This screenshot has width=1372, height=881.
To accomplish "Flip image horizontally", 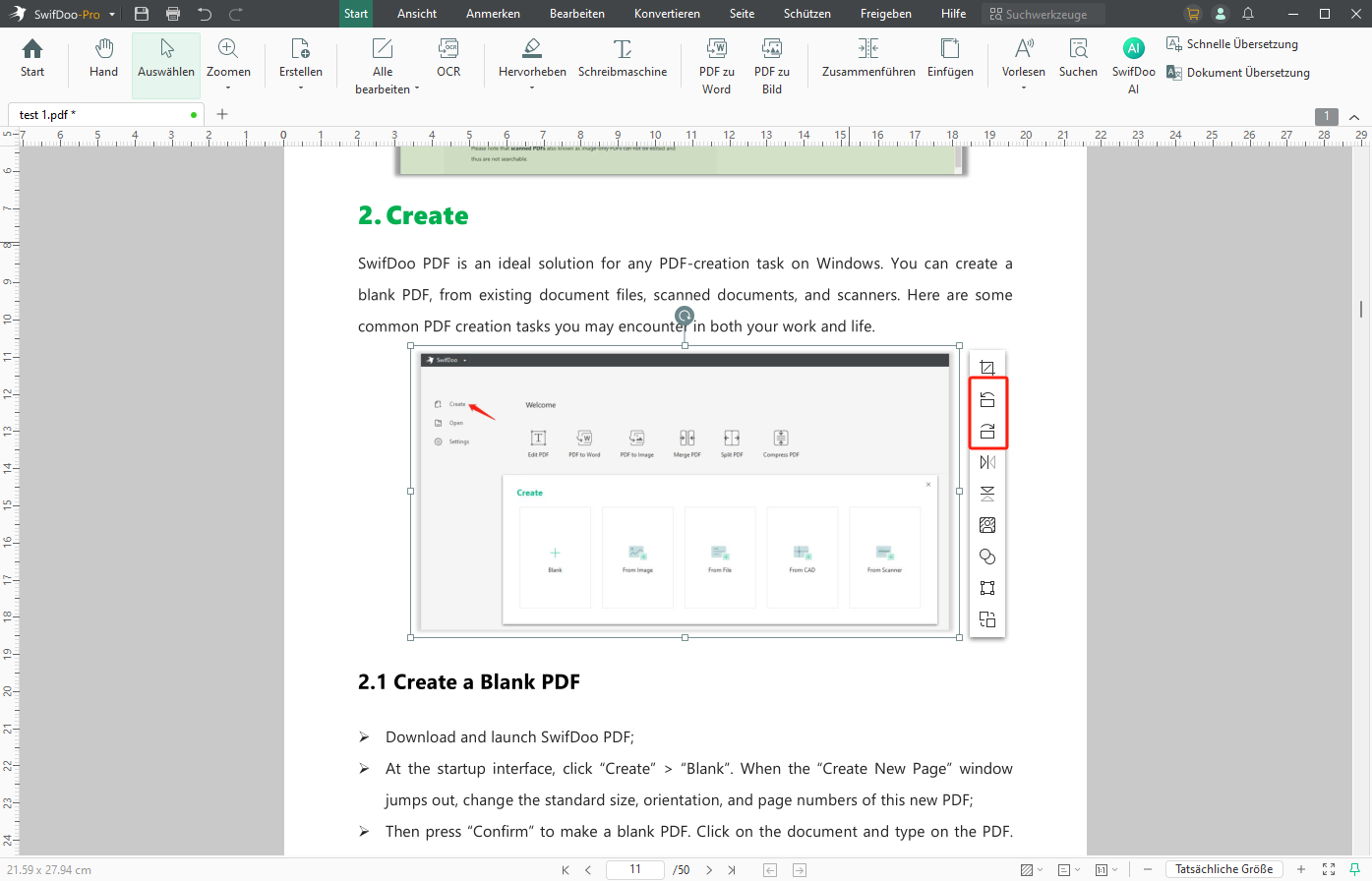I will pos(987,462).
